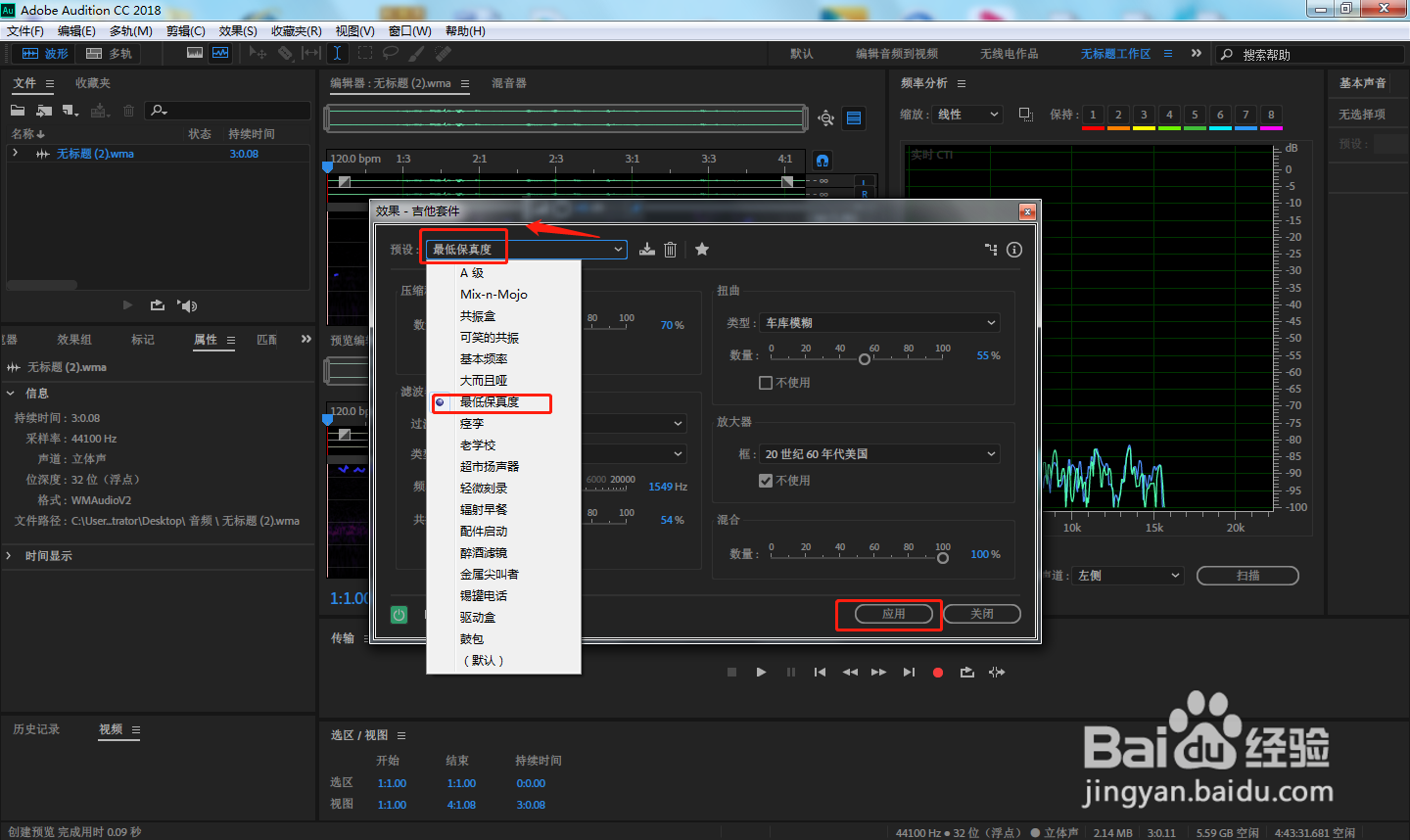The image size is (1410, 840).
Task: Select 默认 workspace
Action: [802, 54]
